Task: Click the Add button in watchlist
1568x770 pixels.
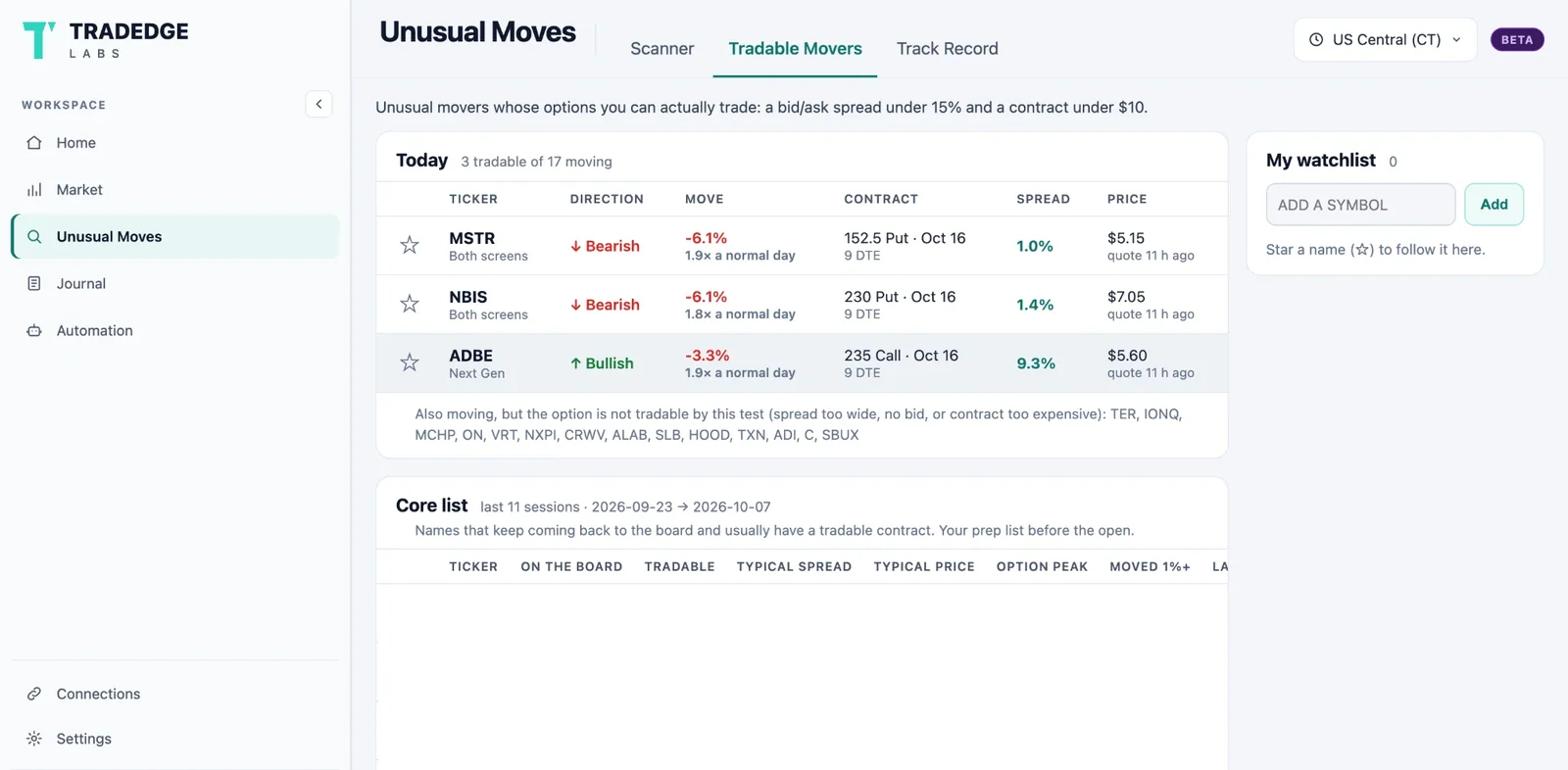Action: click(x=1494, y=205)
